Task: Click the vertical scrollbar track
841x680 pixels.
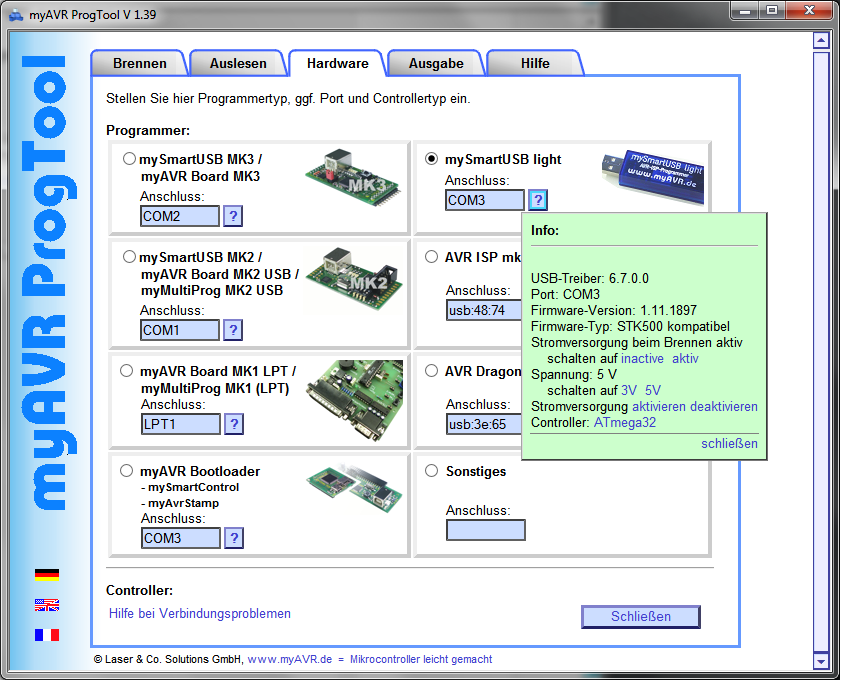Action: pos(821,351)
